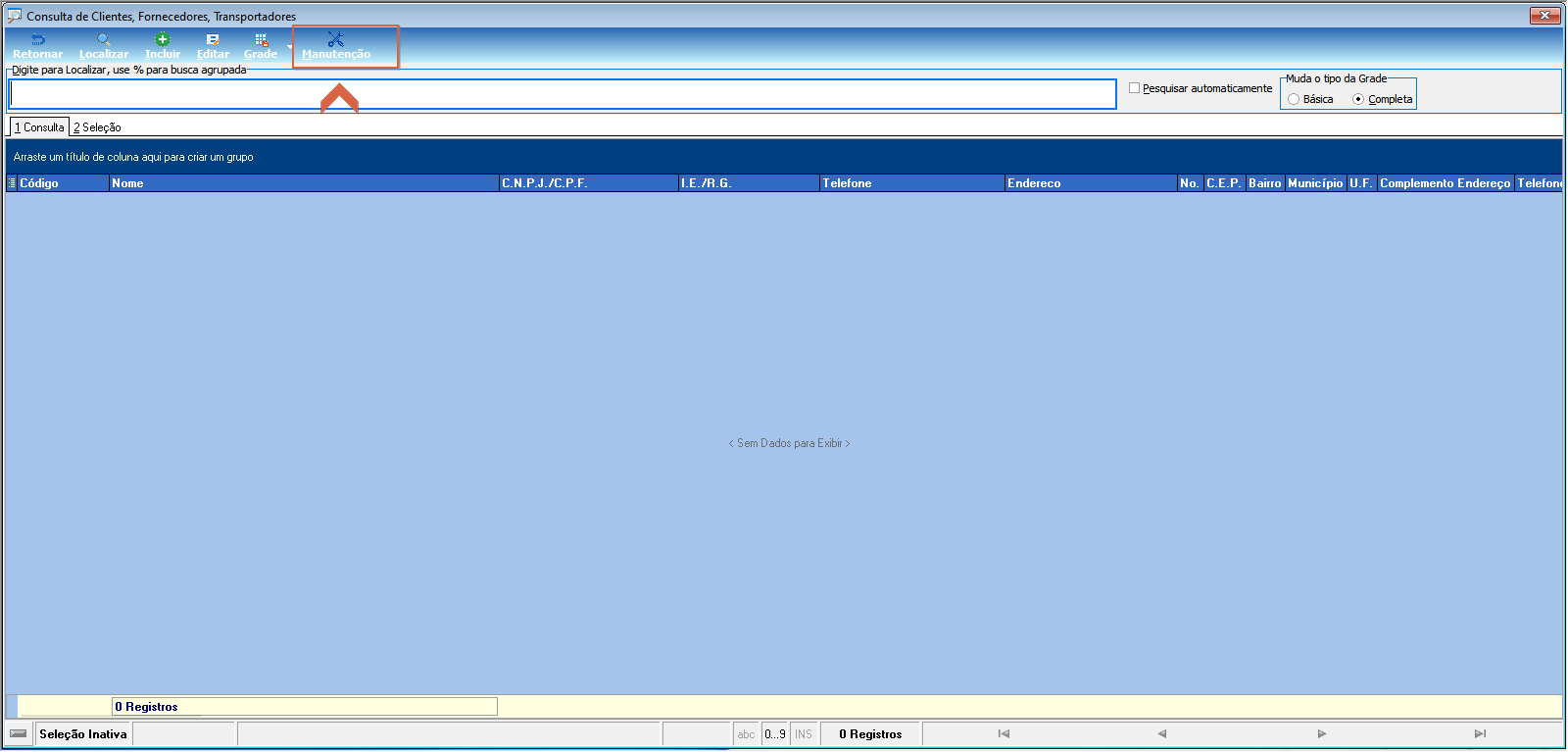Click the Digite para Localizar search field
The height and width of the screenshot is (752, 1568).
coord(563,94)
